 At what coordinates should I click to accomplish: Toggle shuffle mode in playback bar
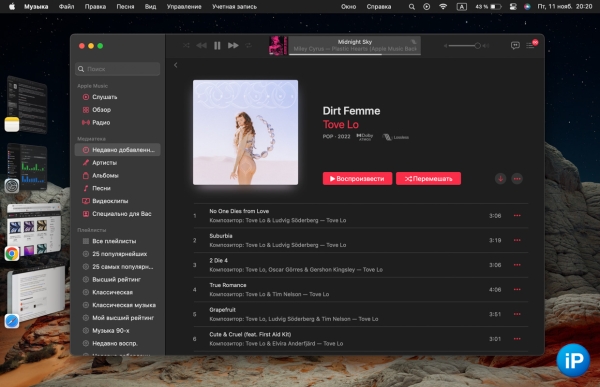point(186,46)
